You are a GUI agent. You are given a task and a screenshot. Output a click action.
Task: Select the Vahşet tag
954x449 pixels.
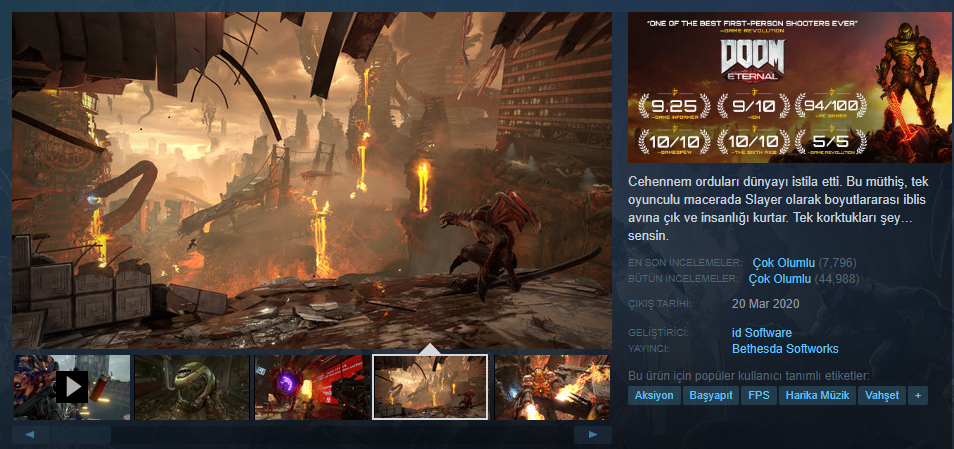pos(882,395)
